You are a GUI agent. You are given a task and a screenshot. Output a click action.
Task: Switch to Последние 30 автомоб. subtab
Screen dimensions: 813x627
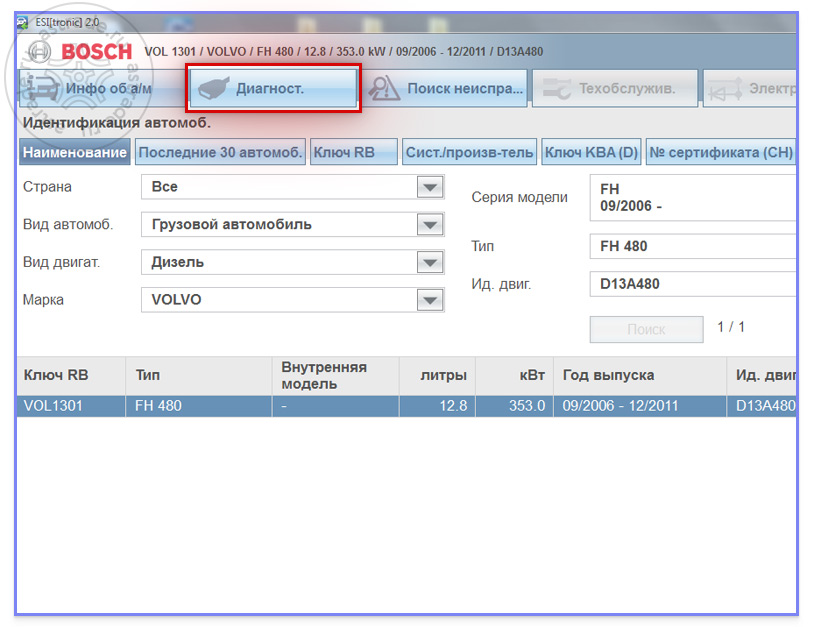coord(220,152)
